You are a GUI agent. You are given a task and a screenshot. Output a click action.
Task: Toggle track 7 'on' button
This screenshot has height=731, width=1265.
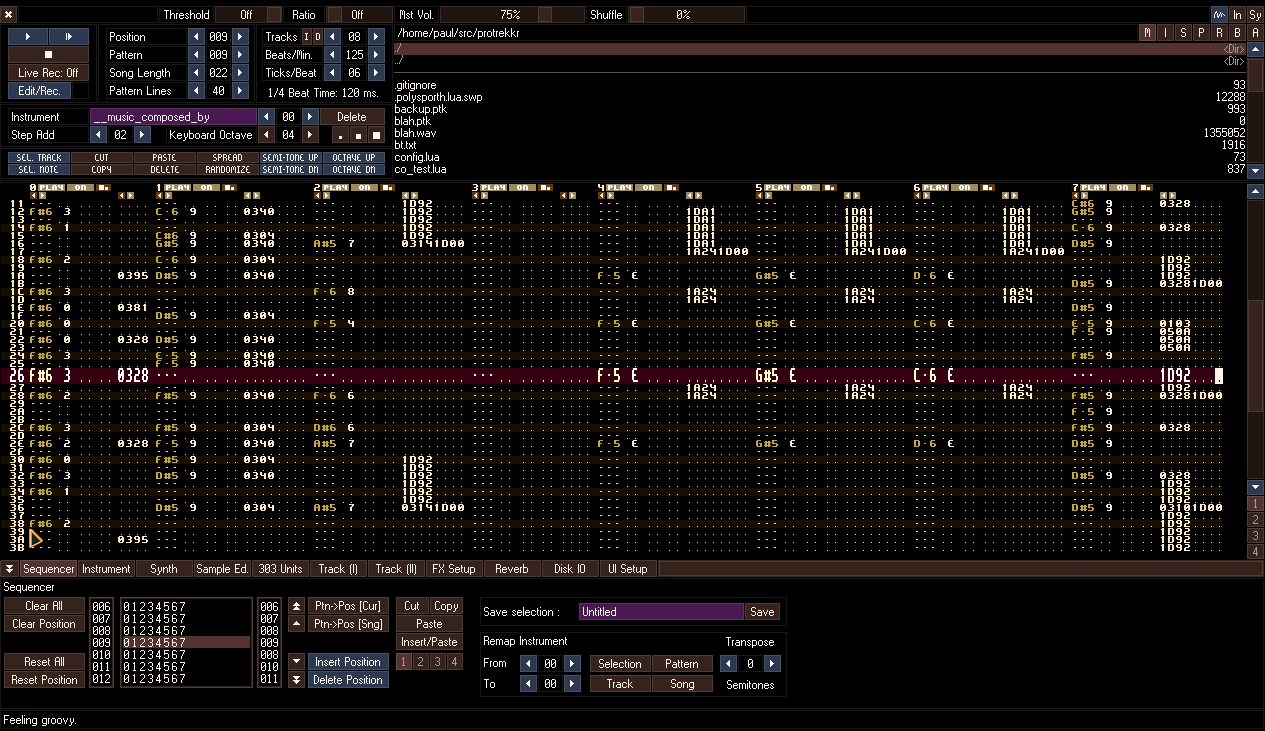coord(1122,187)
